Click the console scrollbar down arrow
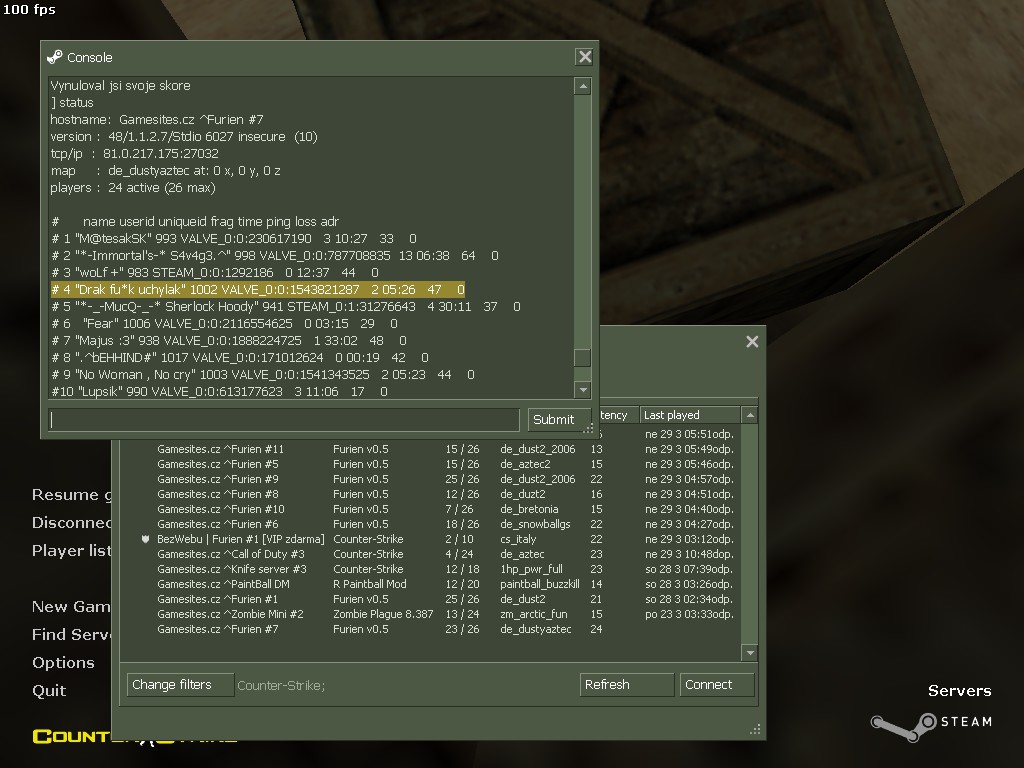Viewport: 1024px width, 768px height. 583,389
